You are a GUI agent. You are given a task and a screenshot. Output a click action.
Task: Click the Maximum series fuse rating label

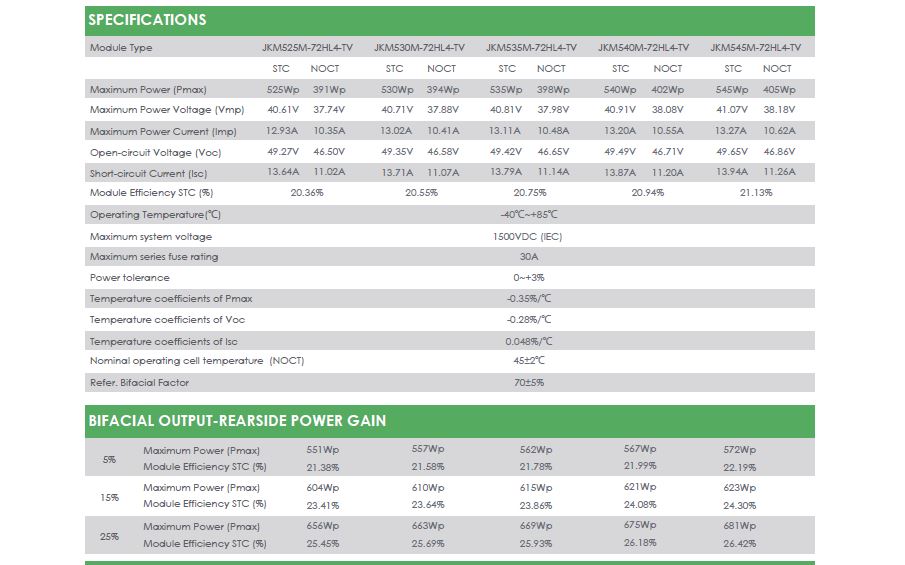coord(154,257)
